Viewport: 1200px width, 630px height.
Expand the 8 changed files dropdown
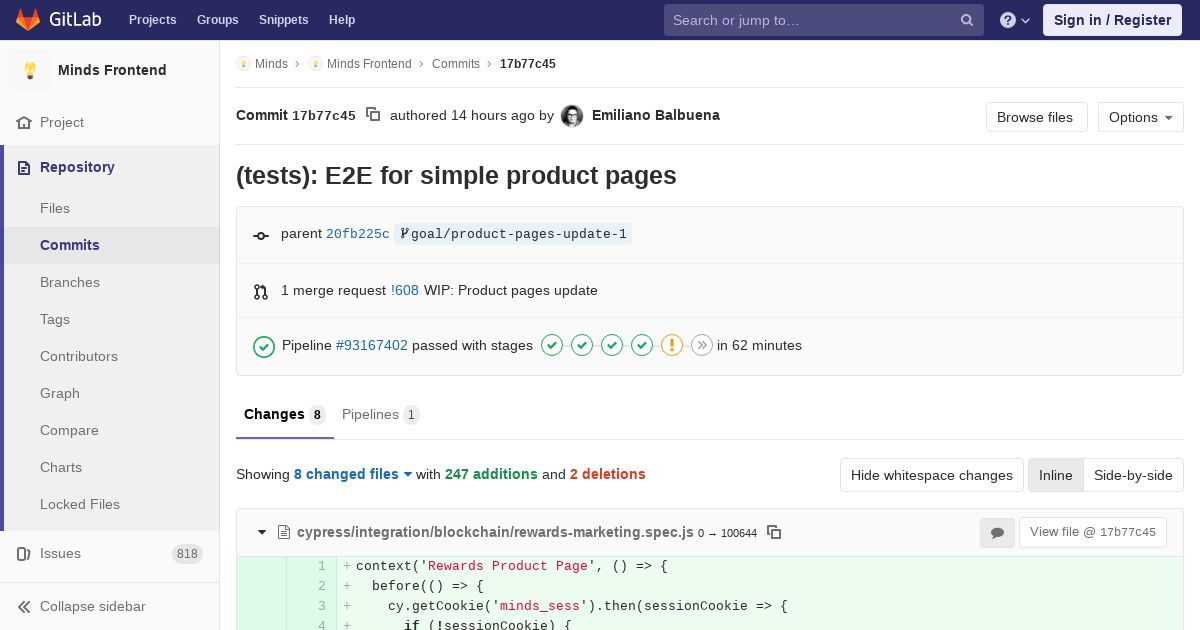pyautogui.click(x=353, y=474)
